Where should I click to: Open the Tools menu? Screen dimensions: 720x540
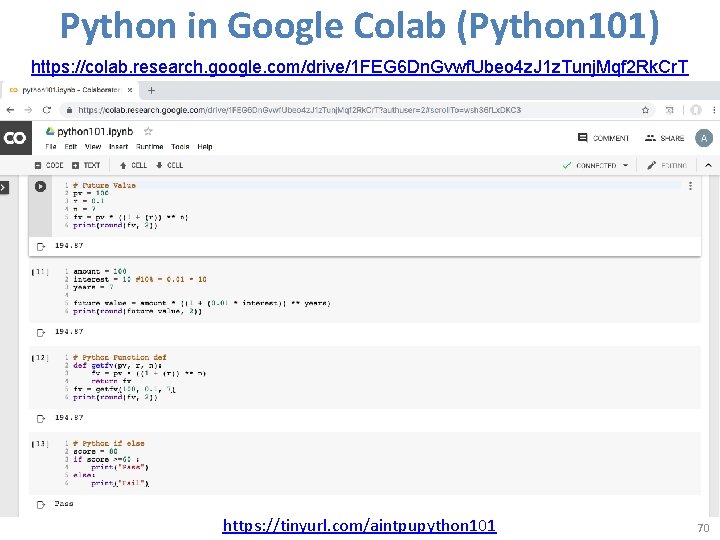point(180,146)
